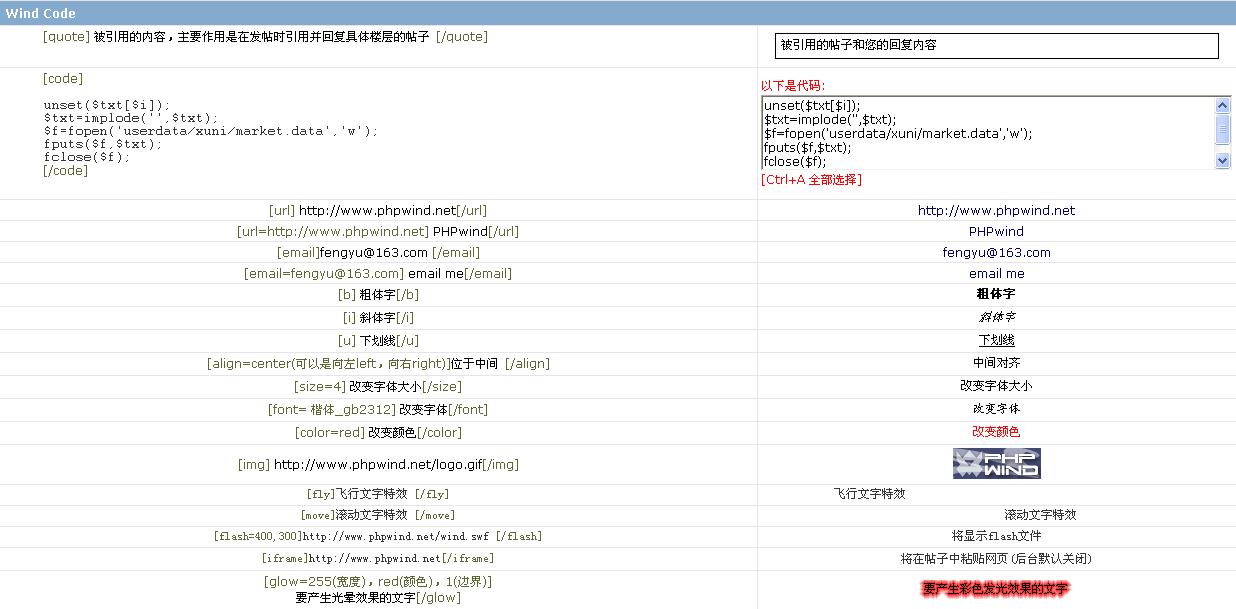Click the code box scrollbar up arrow
Image resolution: width=1236 pixels, height=609 pixels.
pos(1222,106)
